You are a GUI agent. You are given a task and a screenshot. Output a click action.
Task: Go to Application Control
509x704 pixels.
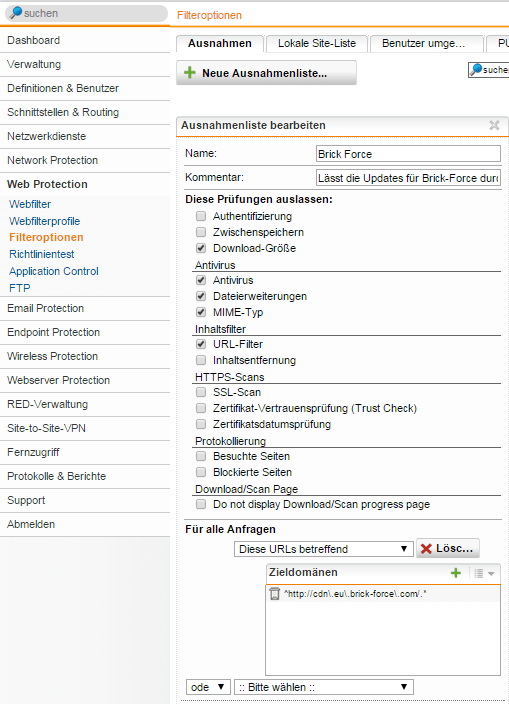pyautogui.click(x=54, y=271)
